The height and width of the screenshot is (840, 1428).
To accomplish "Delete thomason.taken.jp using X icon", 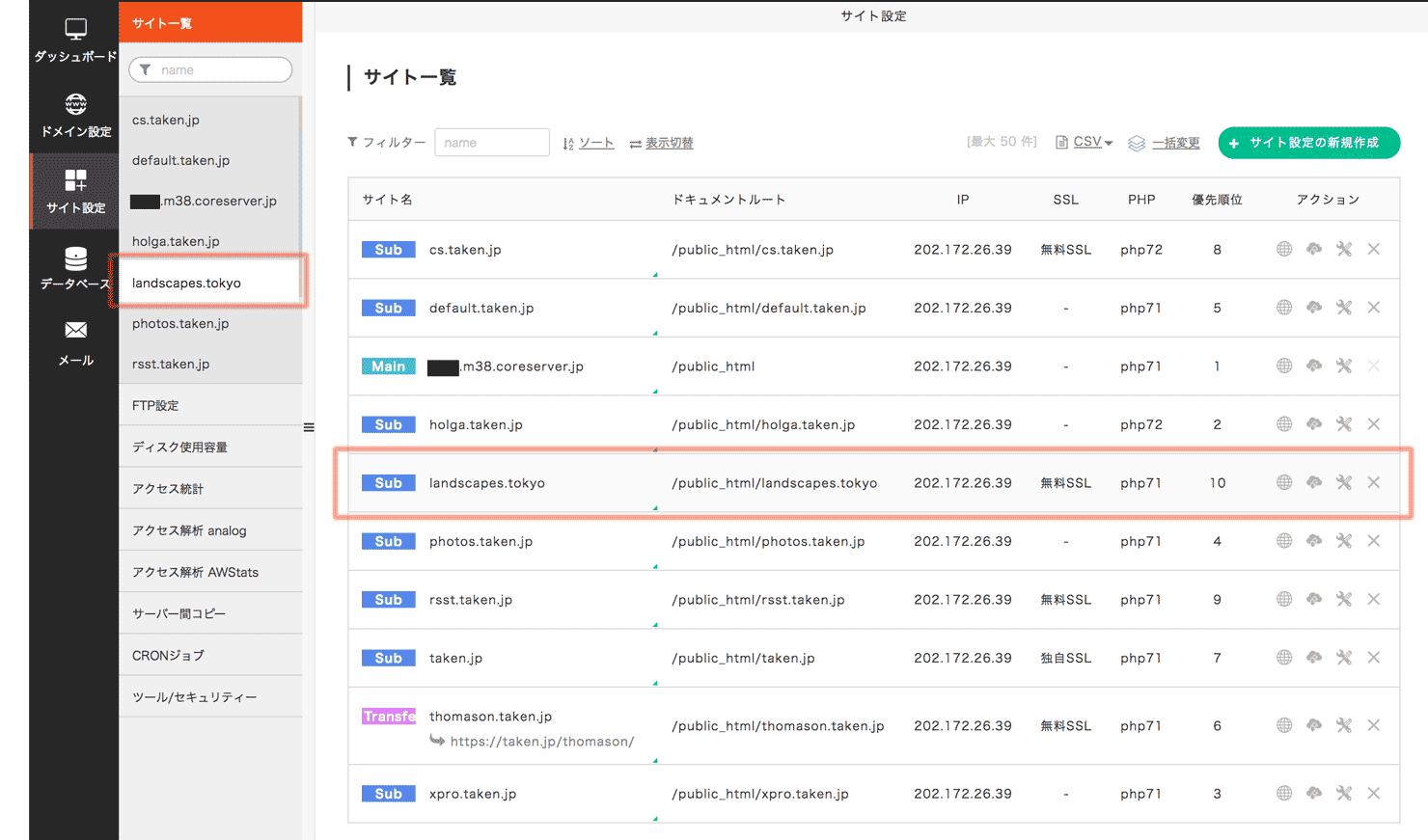I will 1374,725.
